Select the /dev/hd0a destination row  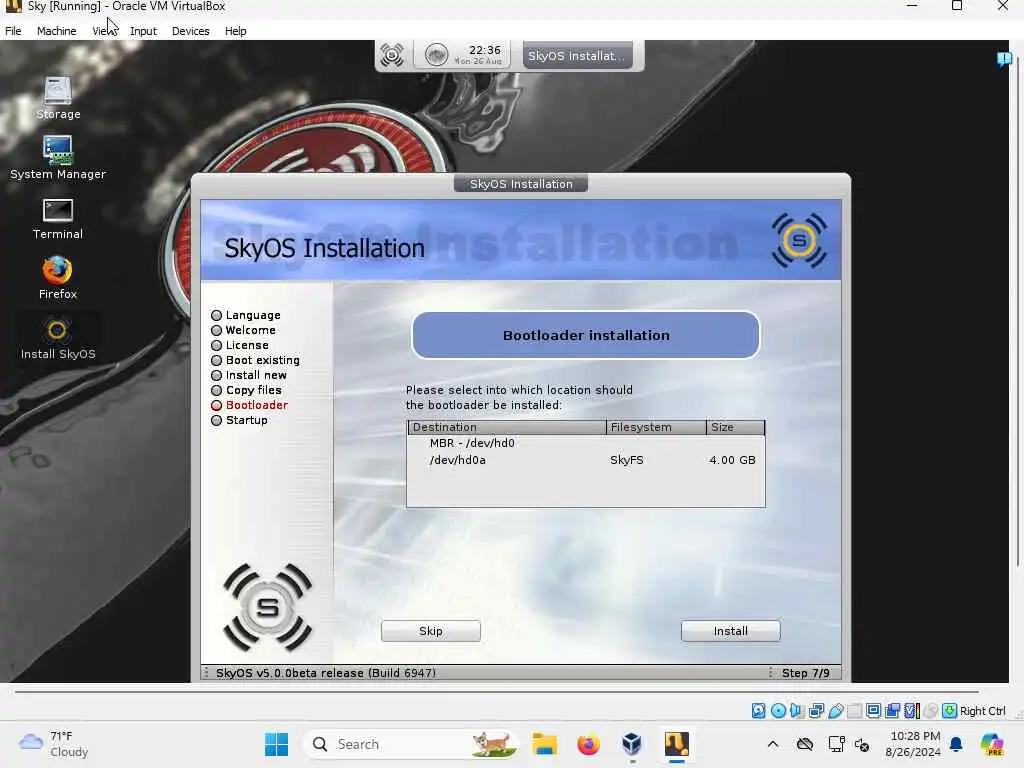(586, 460)
